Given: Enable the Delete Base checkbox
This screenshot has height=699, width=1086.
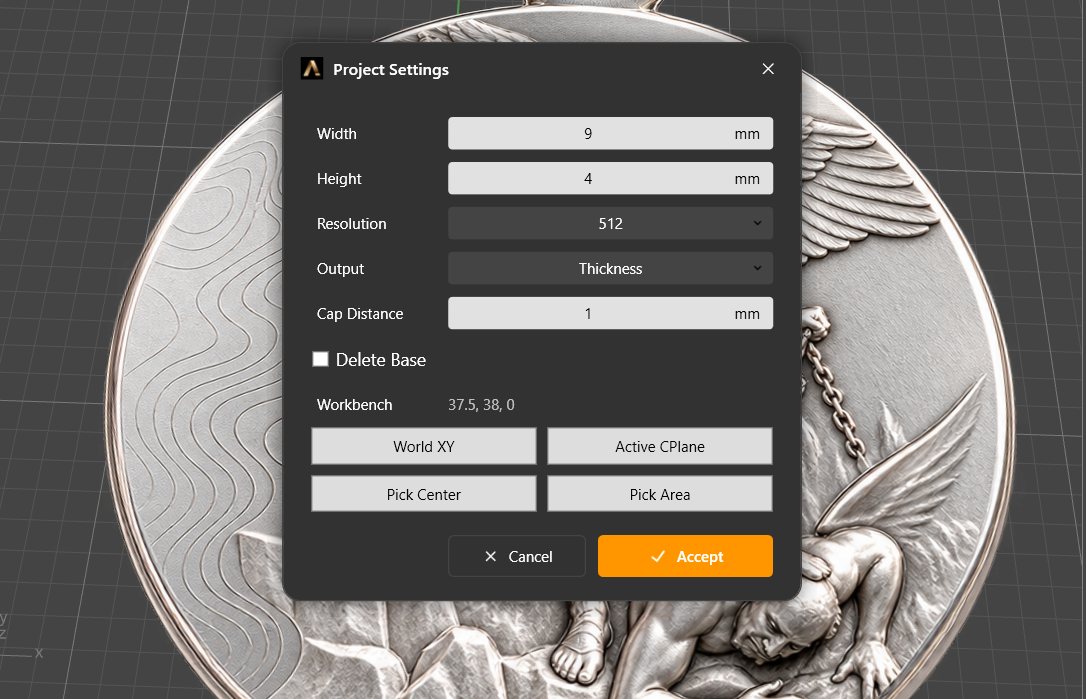Looking at the screenshot, I should 320,359.
